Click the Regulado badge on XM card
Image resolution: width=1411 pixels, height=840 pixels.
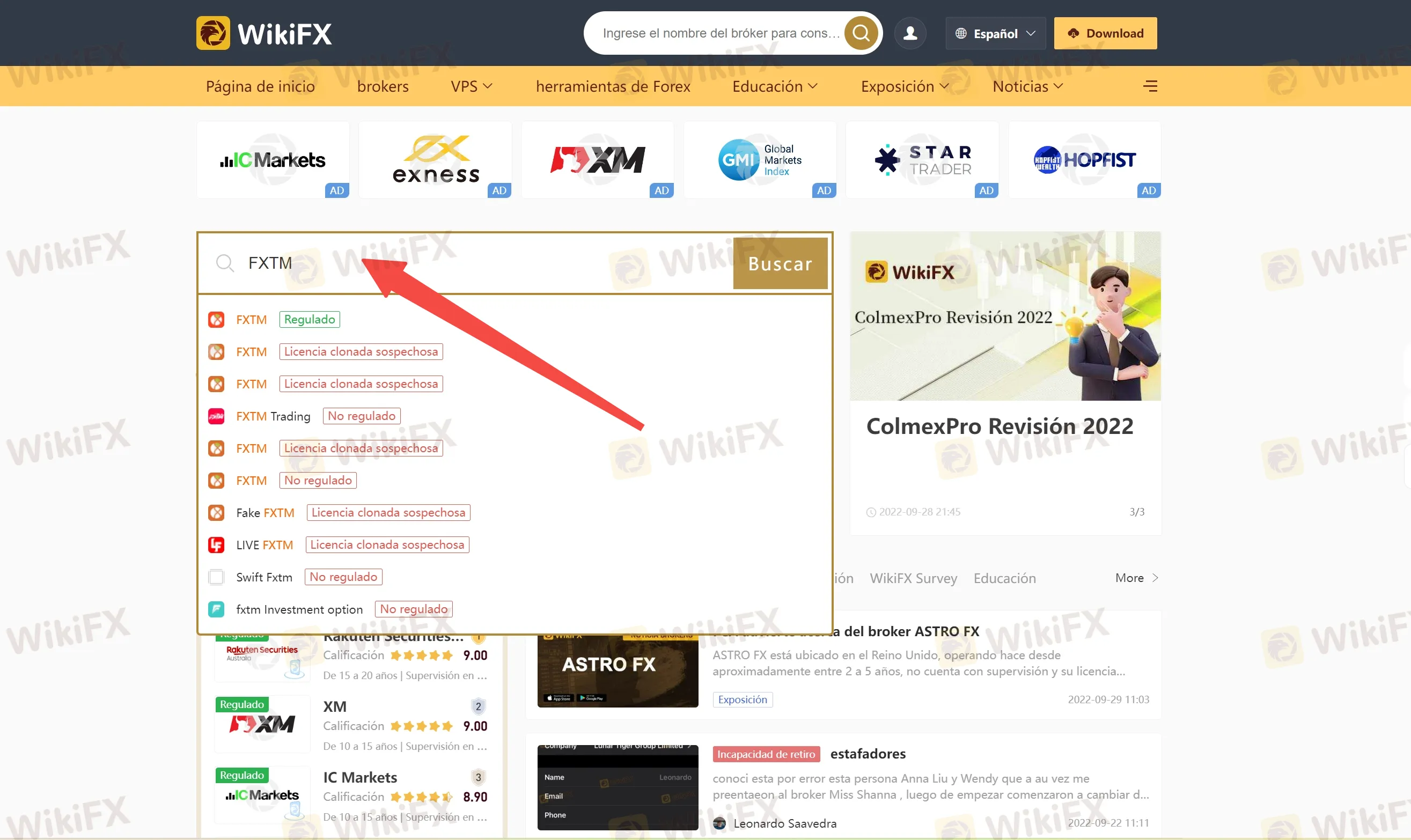241,704
